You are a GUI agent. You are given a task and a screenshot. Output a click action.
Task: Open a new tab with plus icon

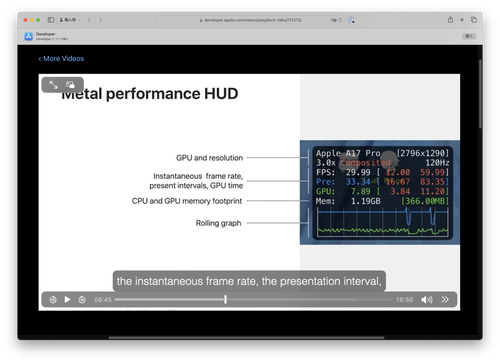462,20
